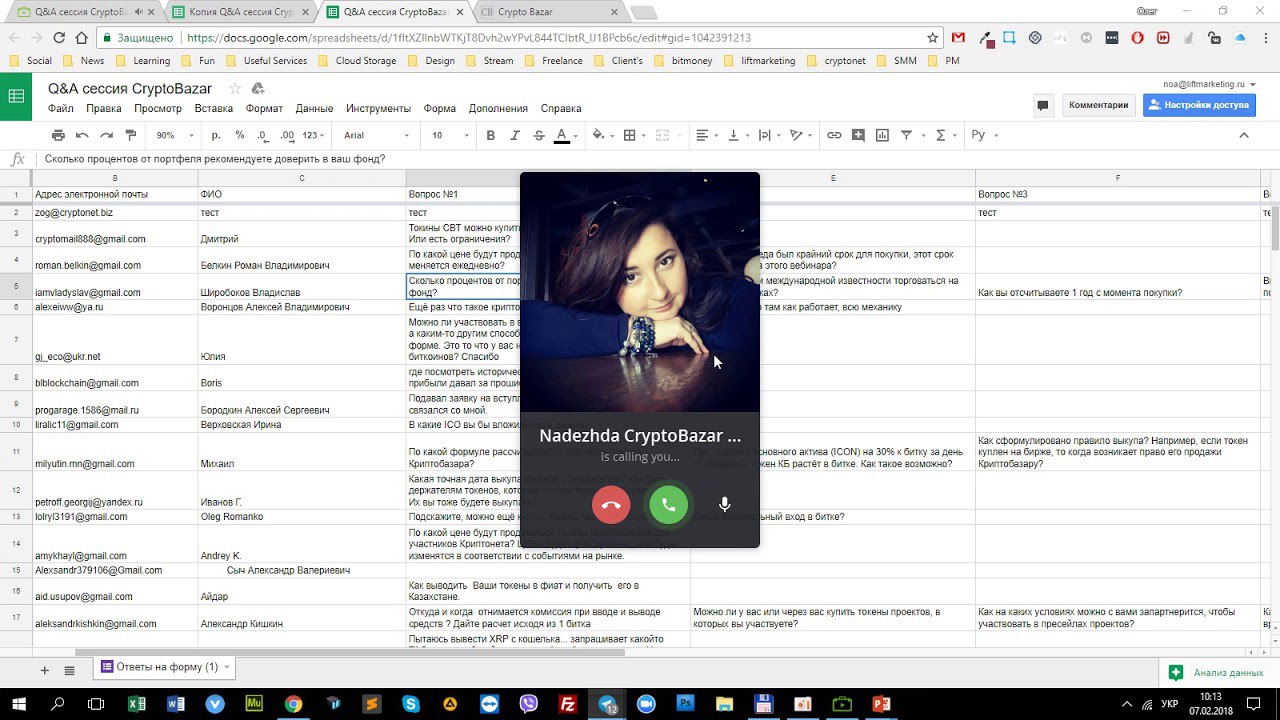Open the text color picker

pyautogui.click(x=563, y=135)
